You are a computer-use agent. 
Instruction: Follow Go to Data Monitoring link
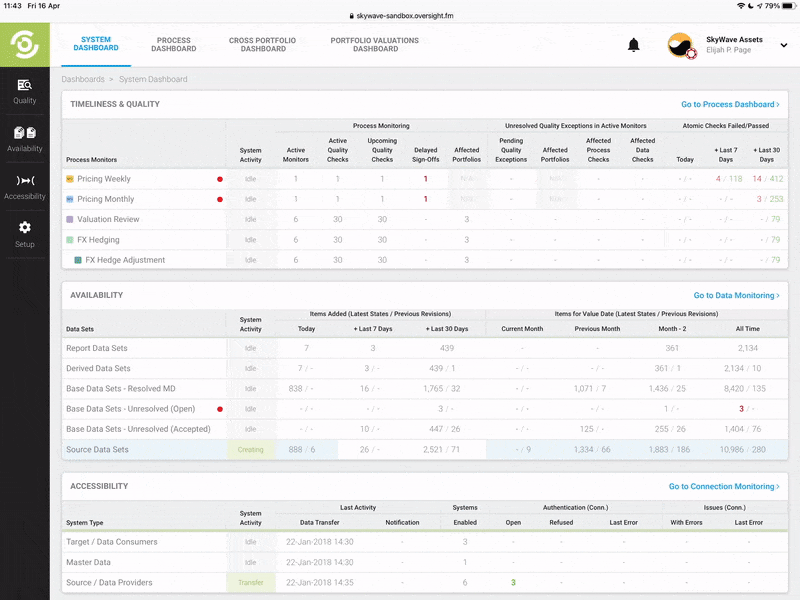coord(736,295)
